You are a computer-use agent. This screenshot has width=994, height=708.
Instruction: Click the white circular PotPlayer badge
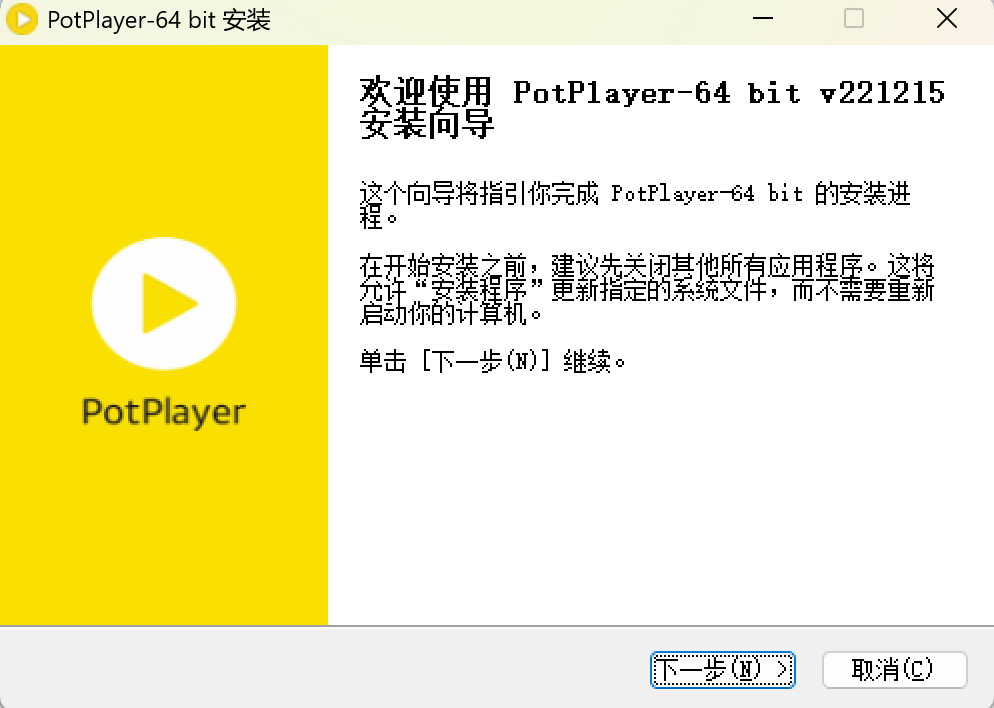click(x=163, y=303)
